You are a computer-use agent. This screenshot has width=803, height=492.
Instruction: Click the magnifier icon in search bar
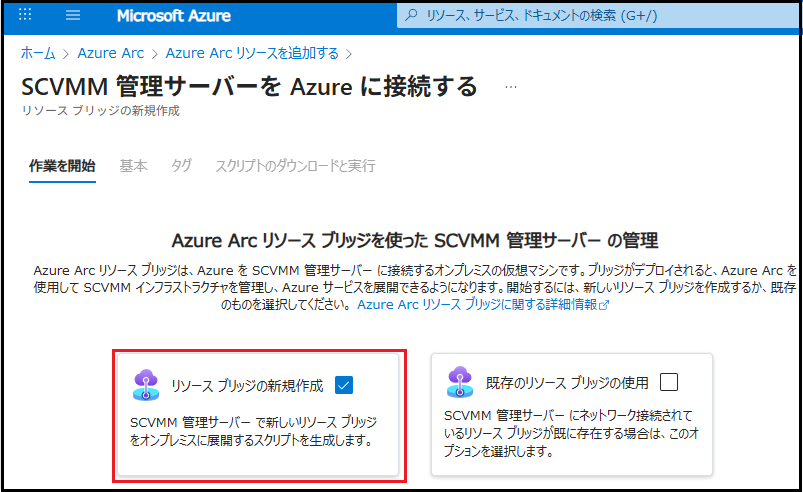[x=411, y=16]
